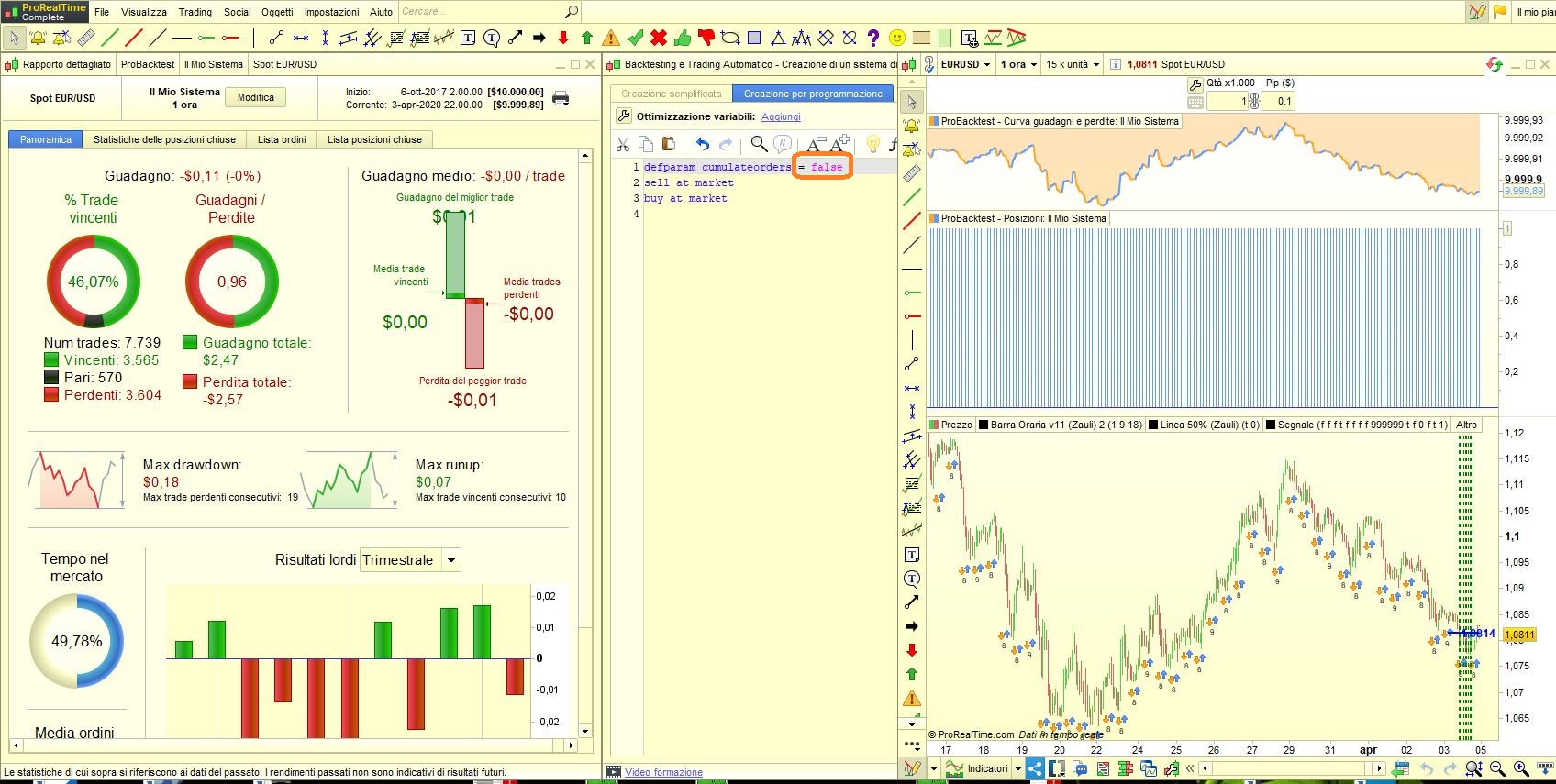
Task: Zoom out on the chart with minus magnifier
Action: pos(1497,768)
